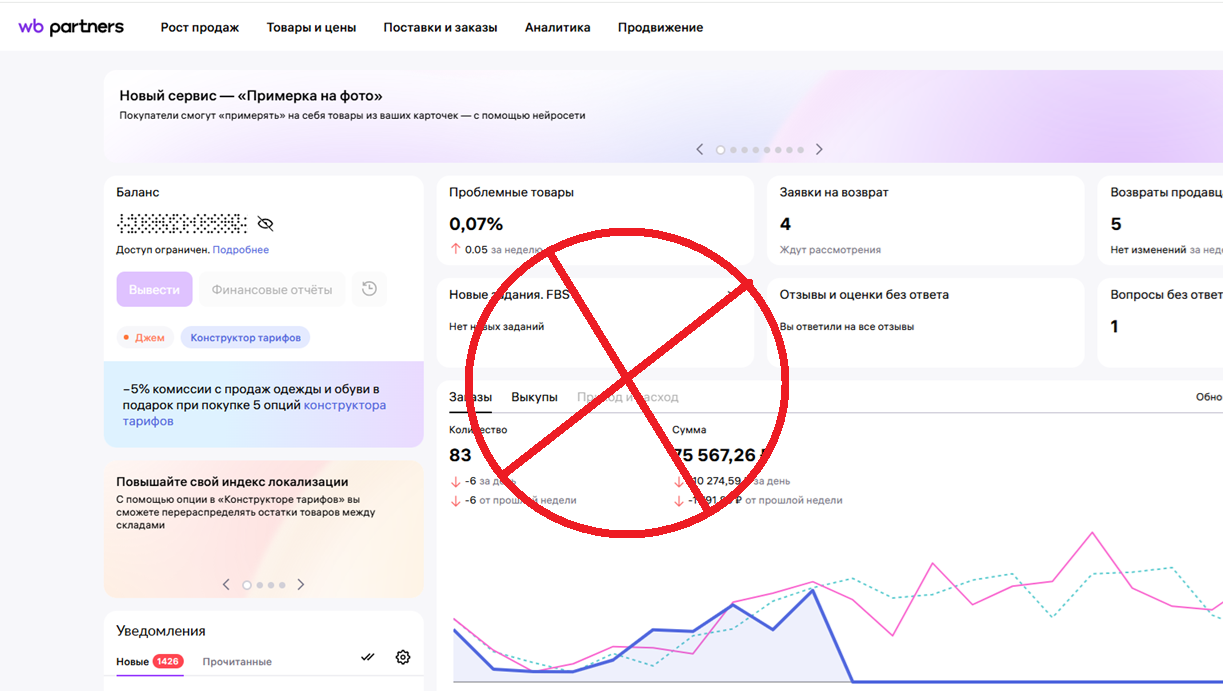
Task: Click the Вывести button
Action: click(154, 289)
